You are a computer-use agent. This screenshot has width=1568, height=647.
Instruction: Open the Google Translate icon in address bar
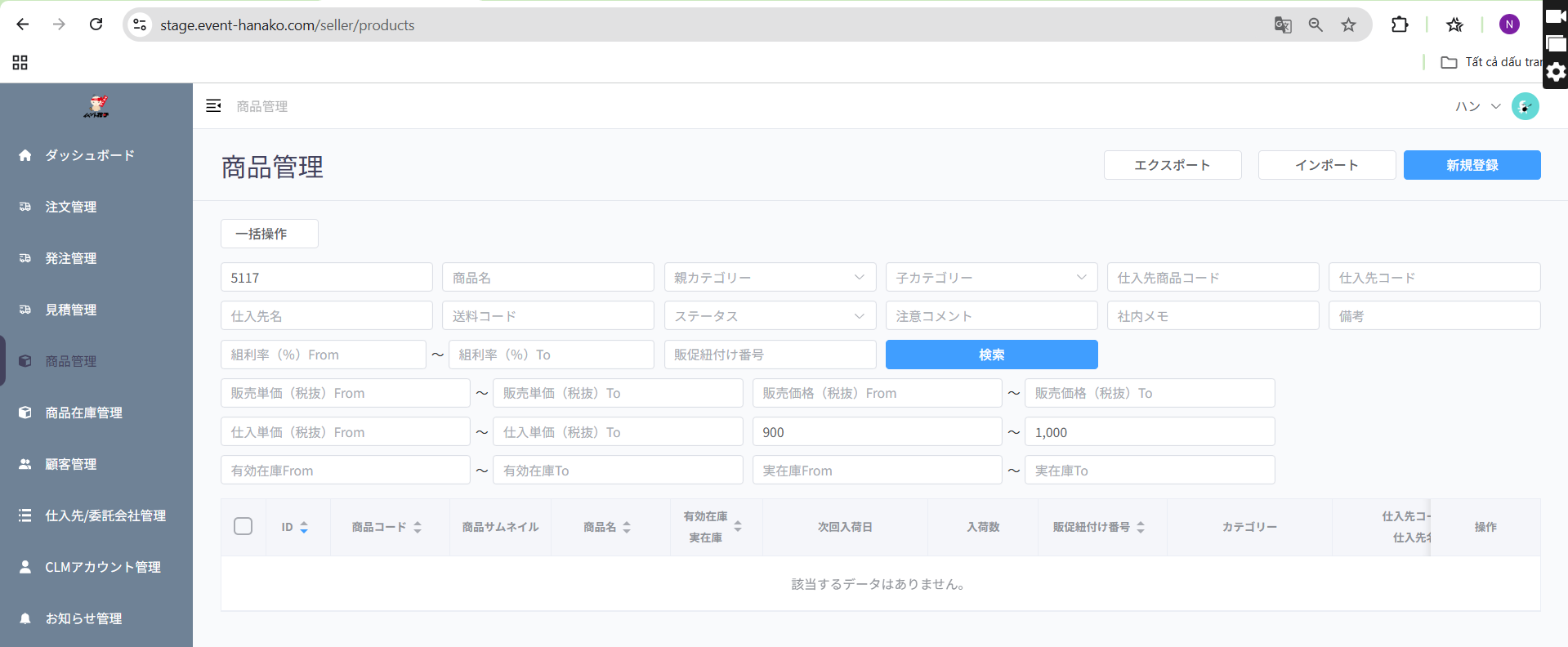1283,25
